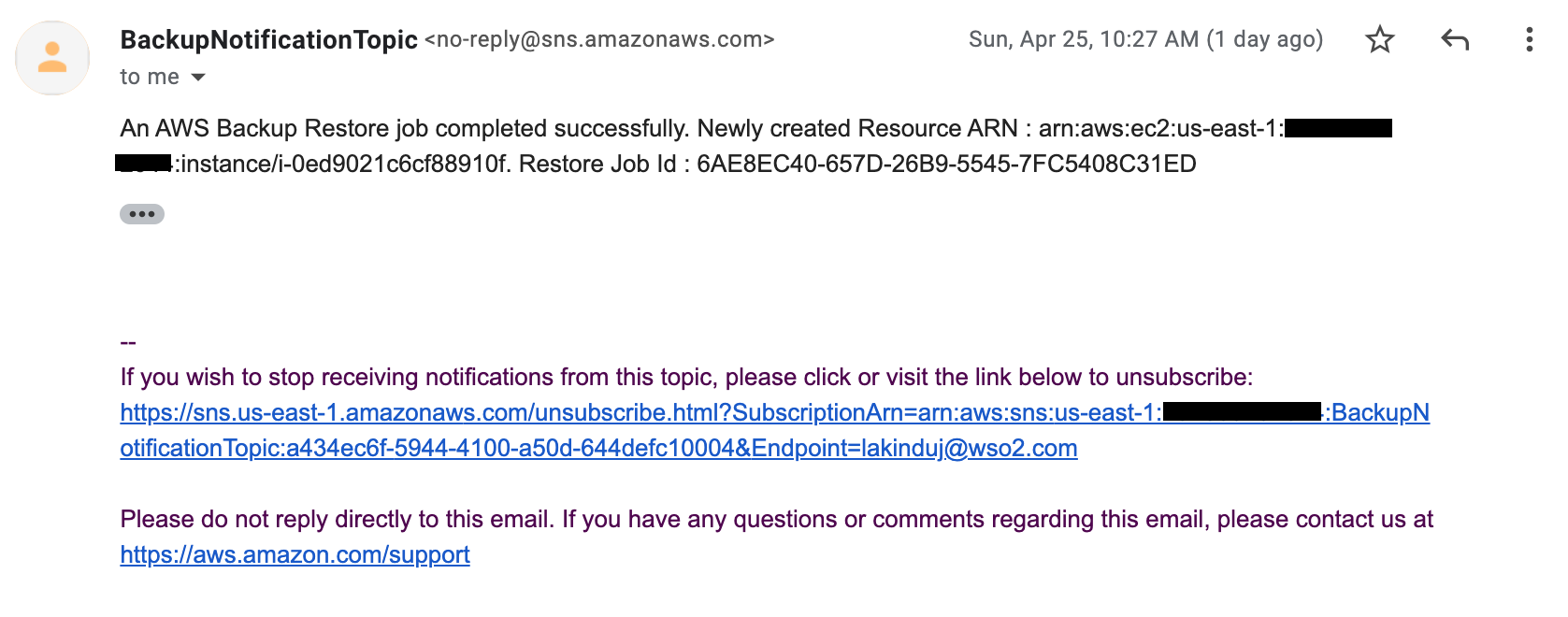Click the sender's profile avatar
1568x617 pixels.
click(52, 58)
